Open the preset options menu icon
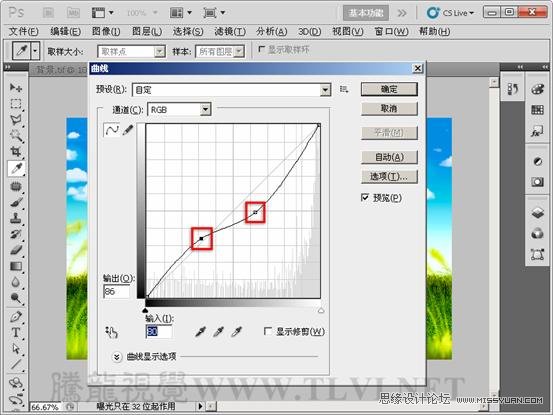This screenshot has height=415, width=553. (x=344, y=90)
